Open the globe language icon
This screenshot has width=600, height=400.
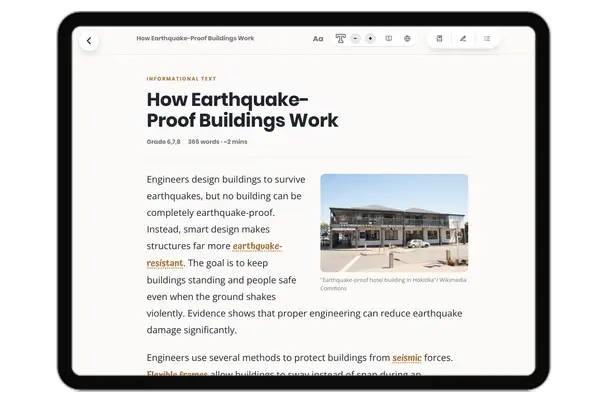coord(407,38)
